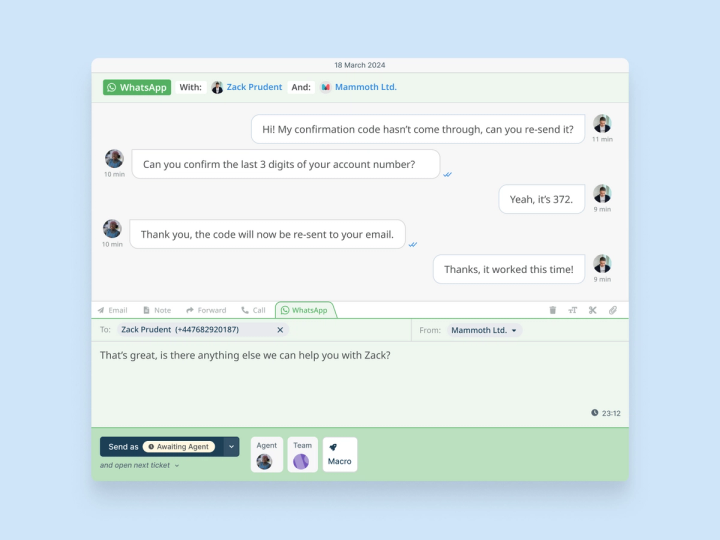Remove Zack Prudent recipient with X
The image size is (720, 540).
tap(280, 330)
